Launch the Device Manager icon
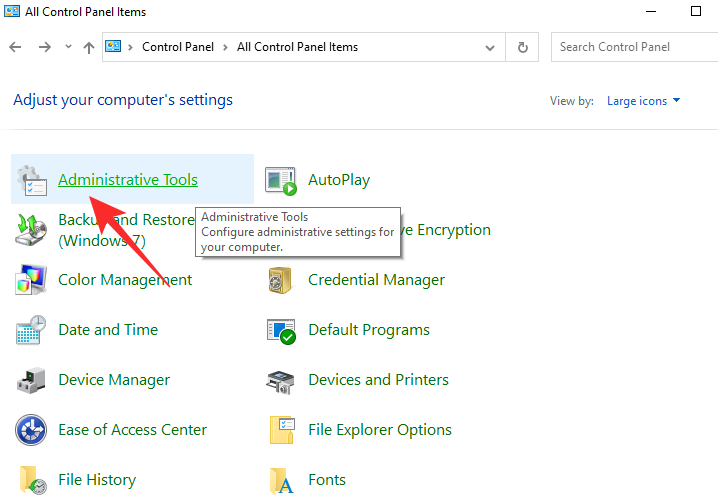The height and width of the screenshot is (495, 718). pos(31,380)
